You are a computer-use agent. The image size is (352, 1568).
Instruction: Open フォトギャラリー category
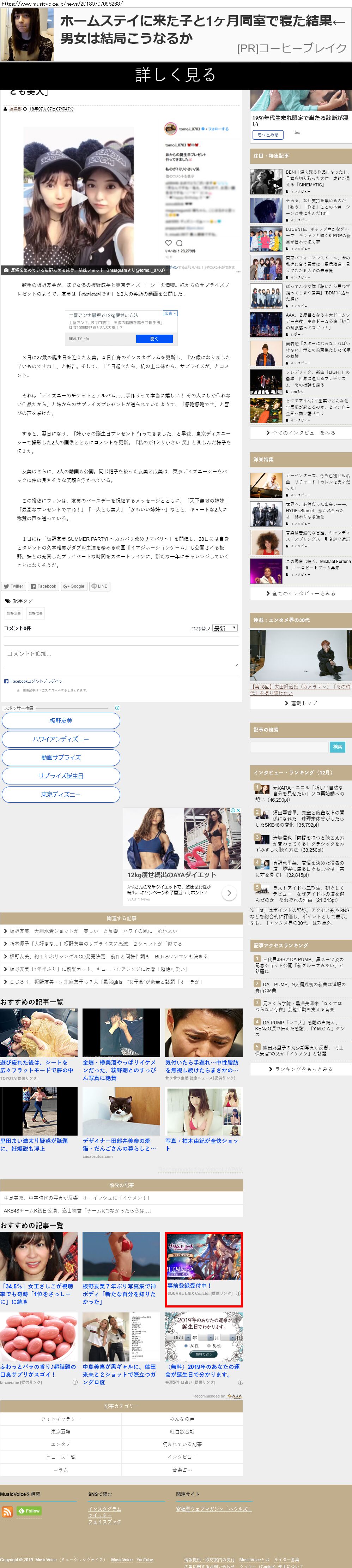60,1418
